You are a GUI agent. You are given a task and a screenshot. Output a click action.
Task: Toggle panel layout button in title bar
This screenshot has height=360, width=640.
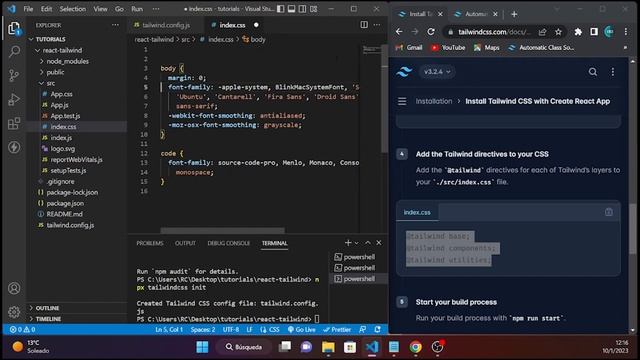(x=291, y=9)
